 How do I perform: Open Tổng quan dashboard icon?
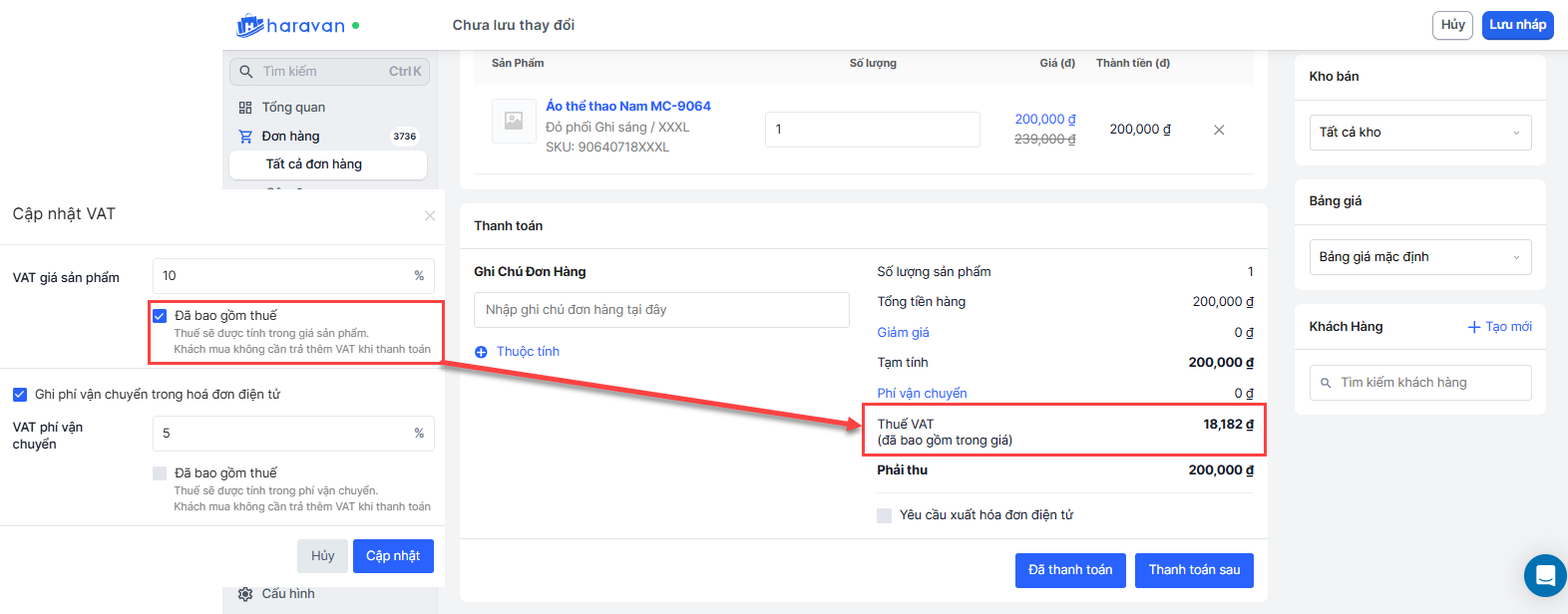point(245,108)
